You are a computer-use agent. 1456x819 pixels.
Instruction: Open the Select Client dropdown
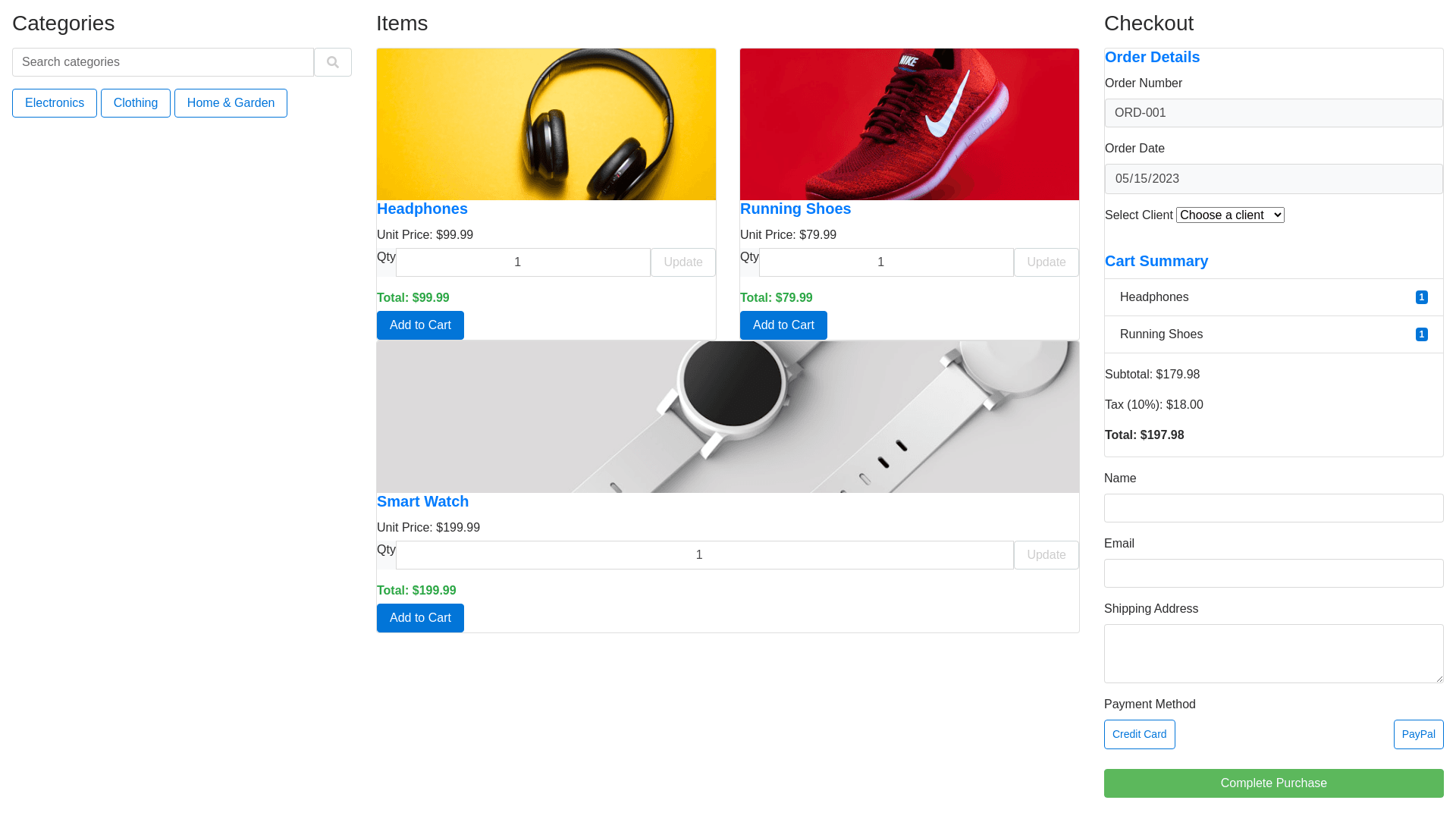pos(1229,215)
